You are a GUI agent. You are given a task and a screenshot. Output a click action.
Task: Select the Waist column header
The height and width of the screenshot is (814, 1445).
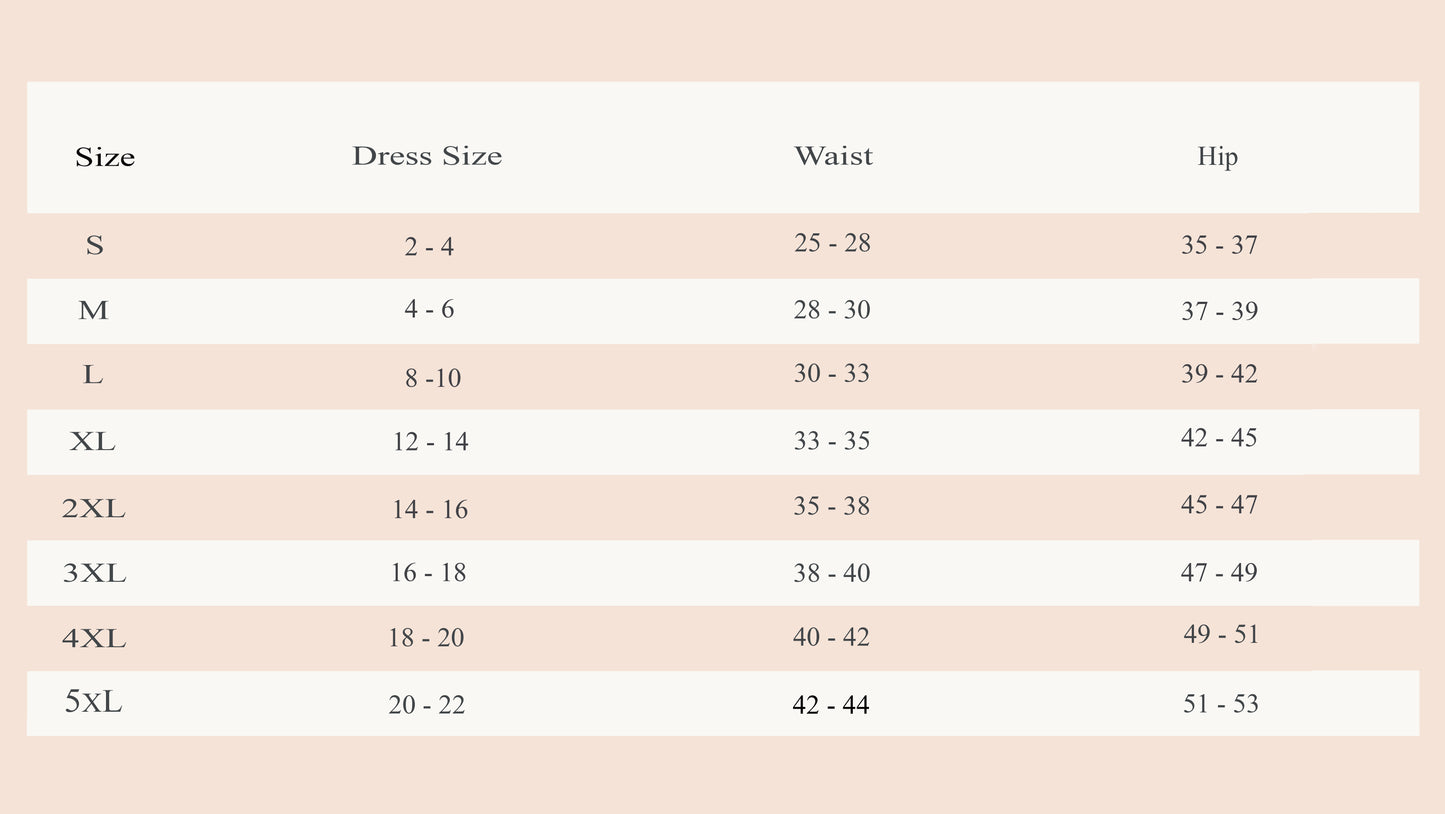[x=833, y=156]
